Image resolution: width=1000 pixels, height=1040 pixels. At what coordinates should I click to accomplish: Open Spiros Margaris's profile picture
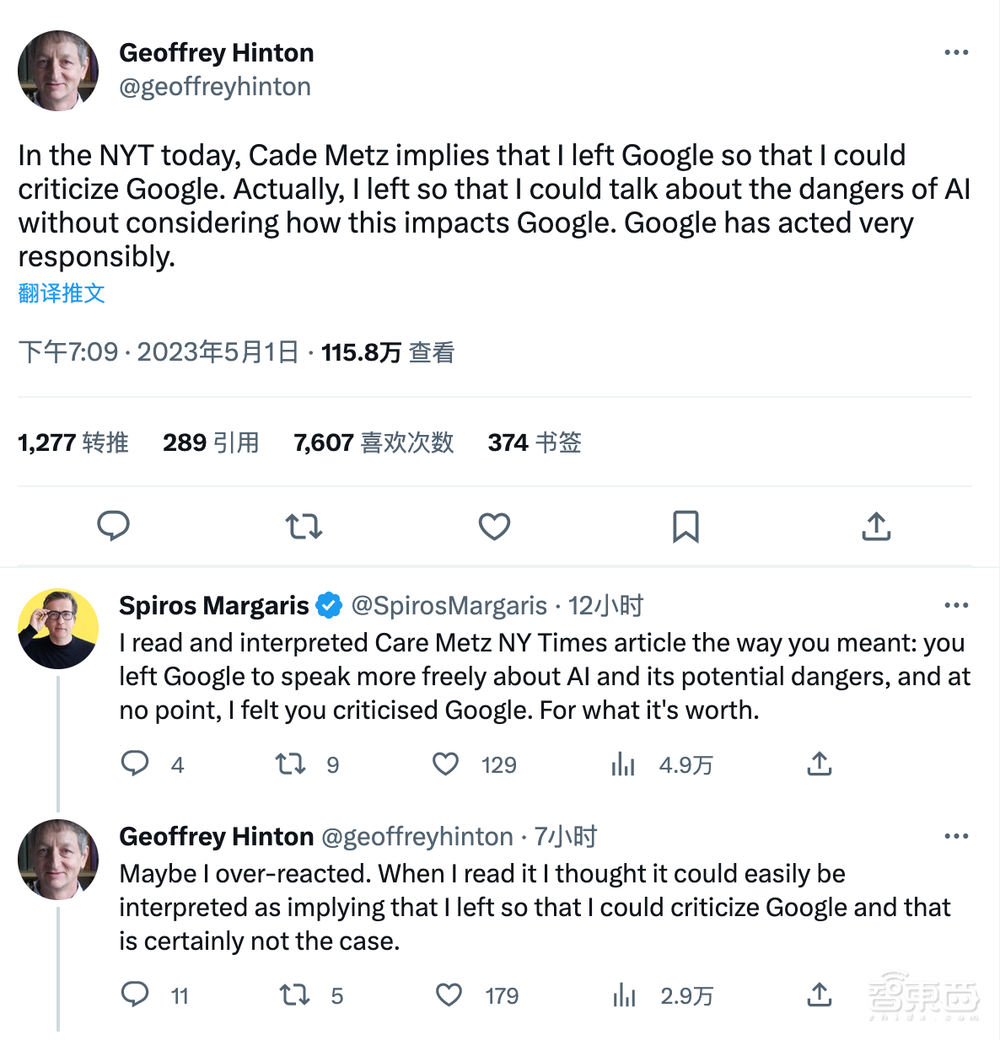pos(58,628)
